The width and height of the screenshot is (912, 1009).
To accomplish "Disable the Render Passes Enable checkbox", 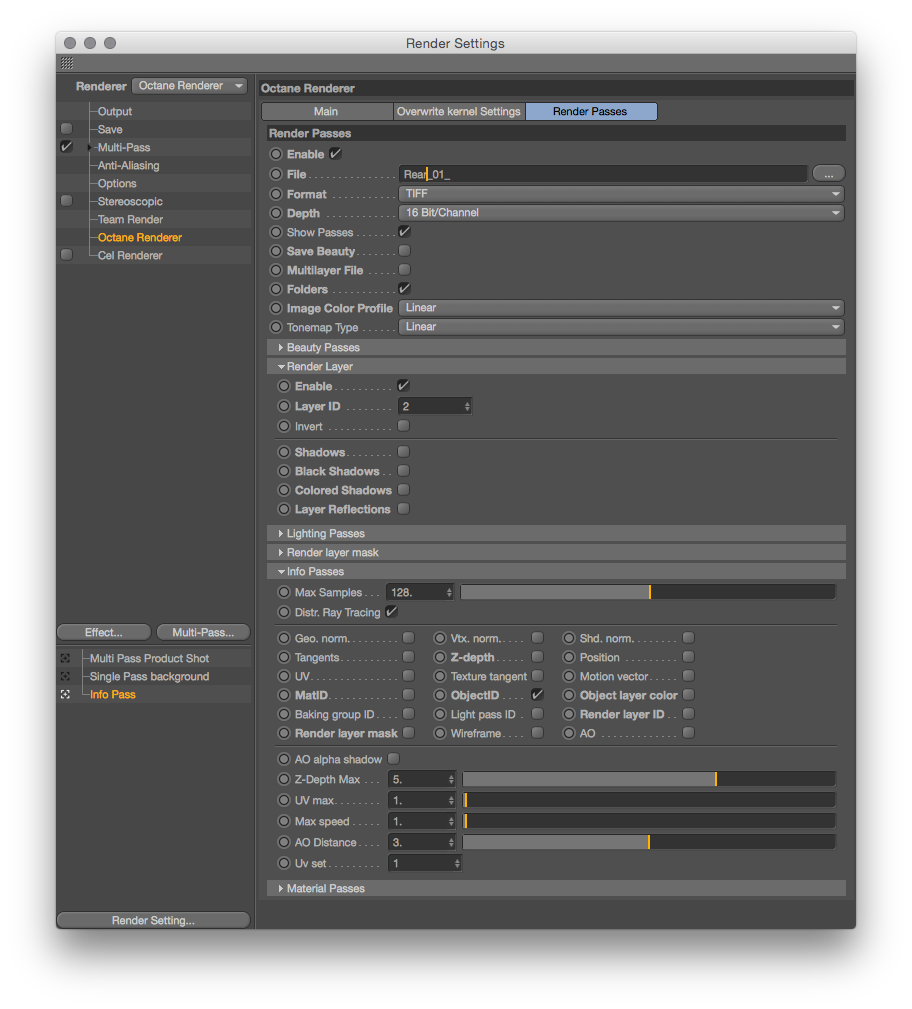I will 335,154.
